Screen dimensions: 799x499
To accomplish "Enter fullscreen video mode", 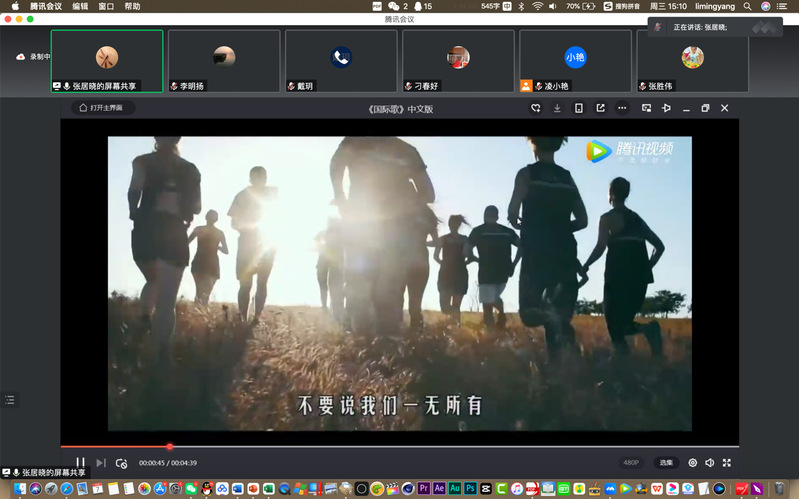I will click(727, 463).
